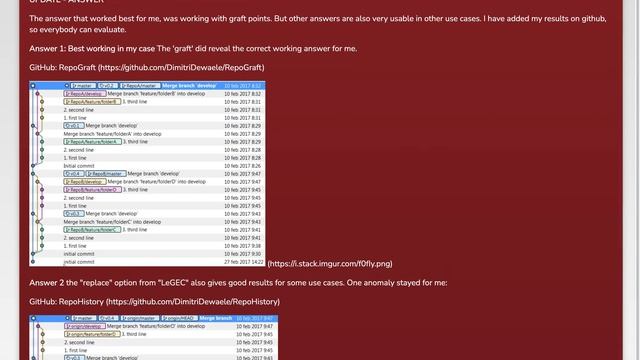The height and width of the screenshot is (360, 640).
Task: Click the origin/develop tag in second graph
Action: click(x=85, y=326)
